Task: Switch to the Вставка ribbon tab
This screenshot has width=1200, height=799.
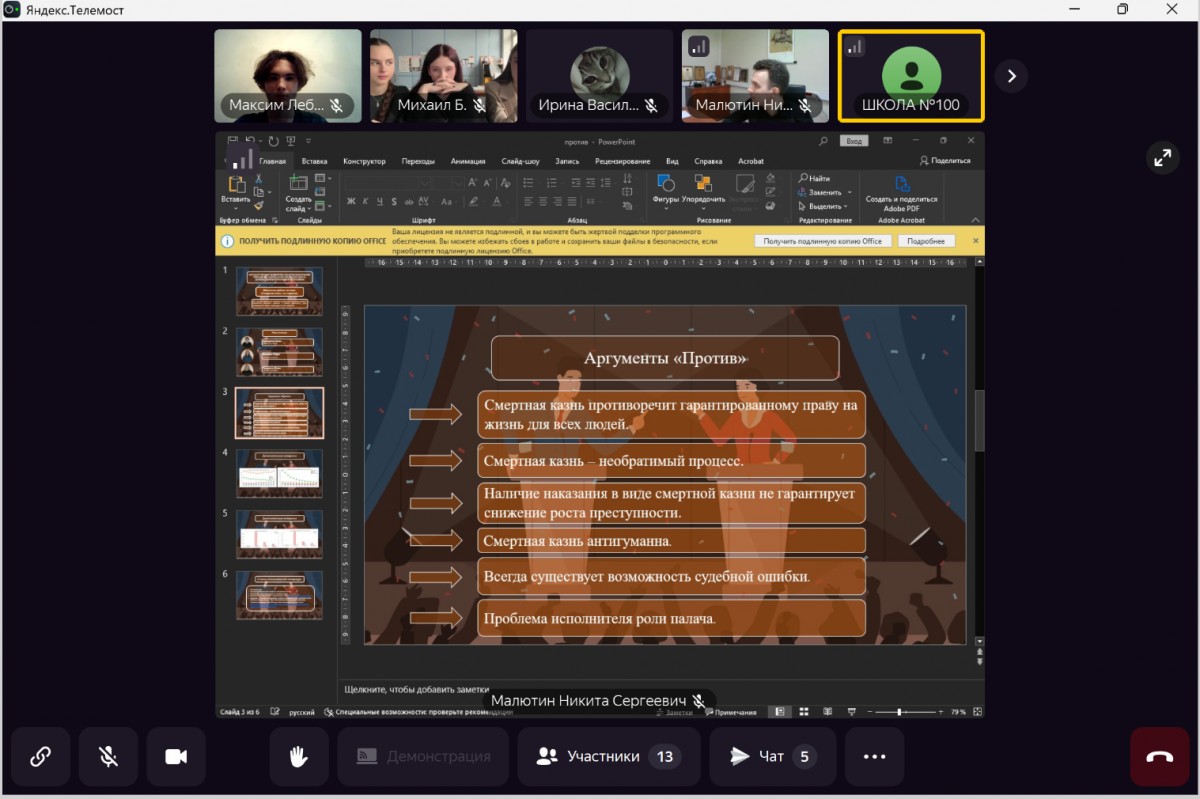Action: [314, 161]
